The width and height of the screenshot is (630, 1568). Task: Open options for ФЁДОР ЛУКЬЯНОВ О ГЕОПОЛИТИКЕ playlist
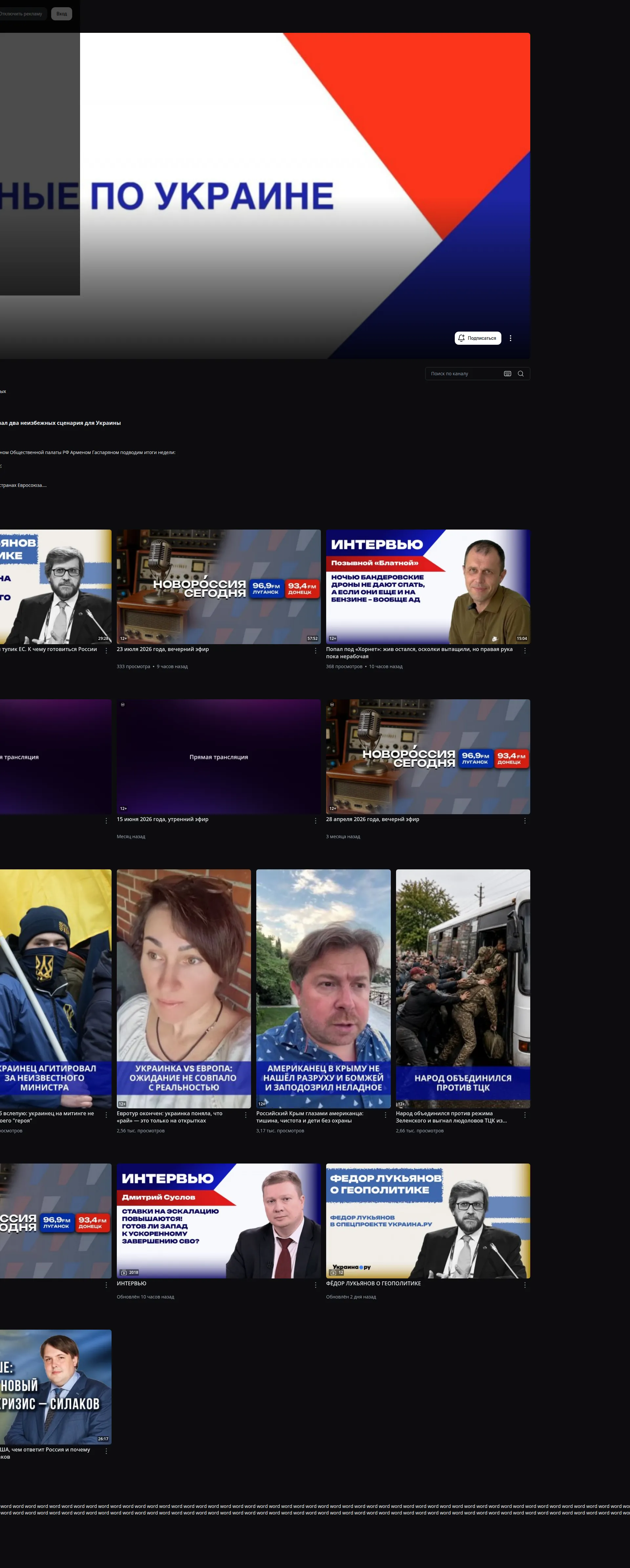525,1285
